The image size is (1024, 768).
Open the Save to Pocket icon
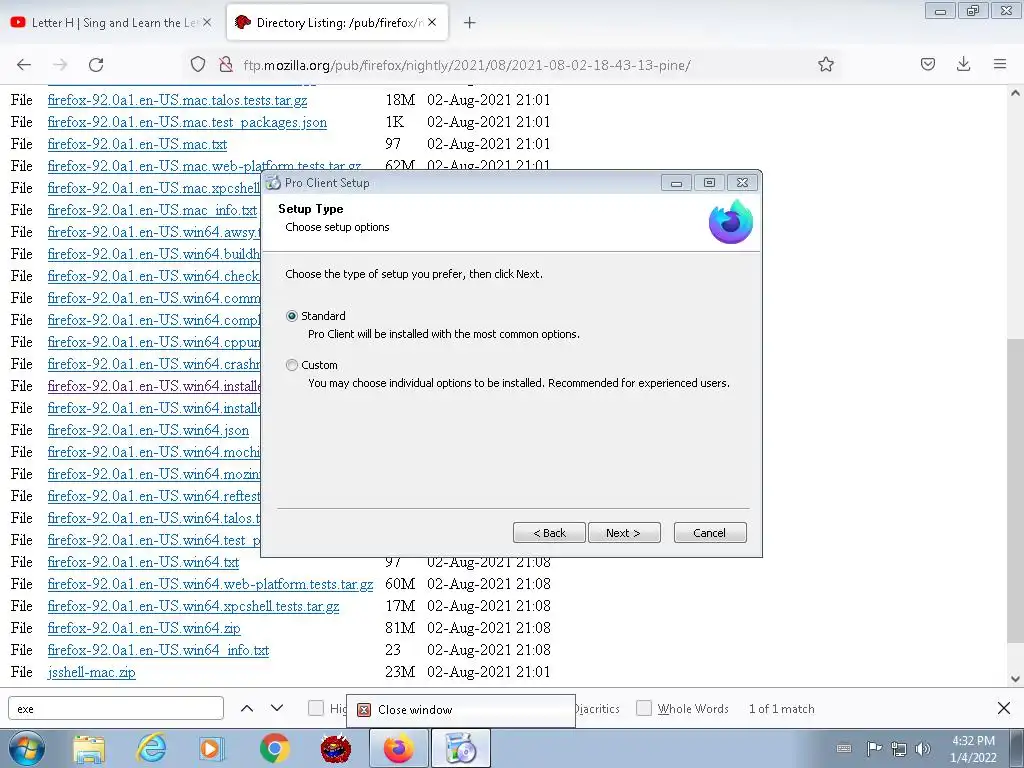click(x=927, y=64)
